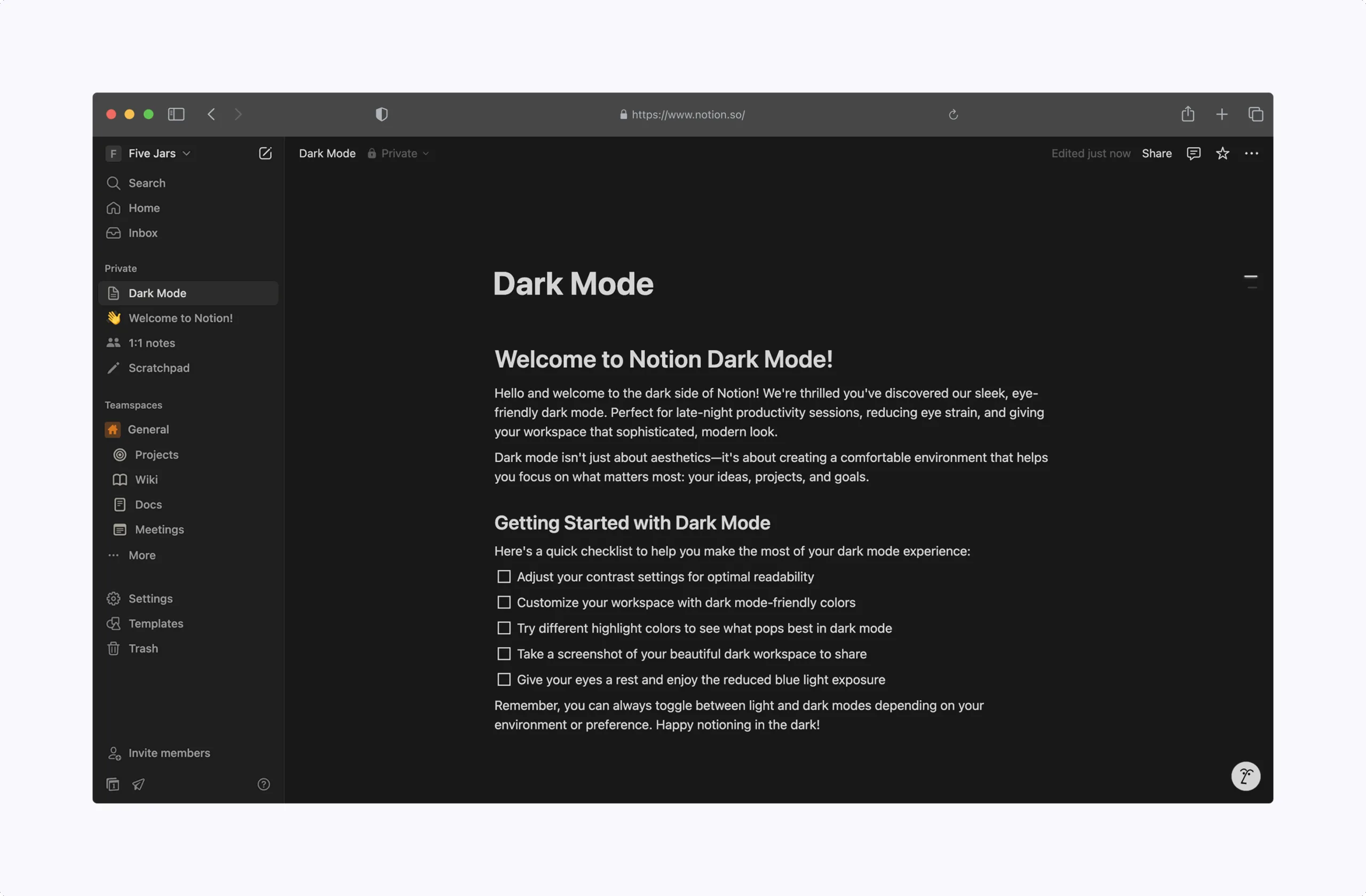Click the browser share icon
1366x896 pixels.
[1188, 114]
